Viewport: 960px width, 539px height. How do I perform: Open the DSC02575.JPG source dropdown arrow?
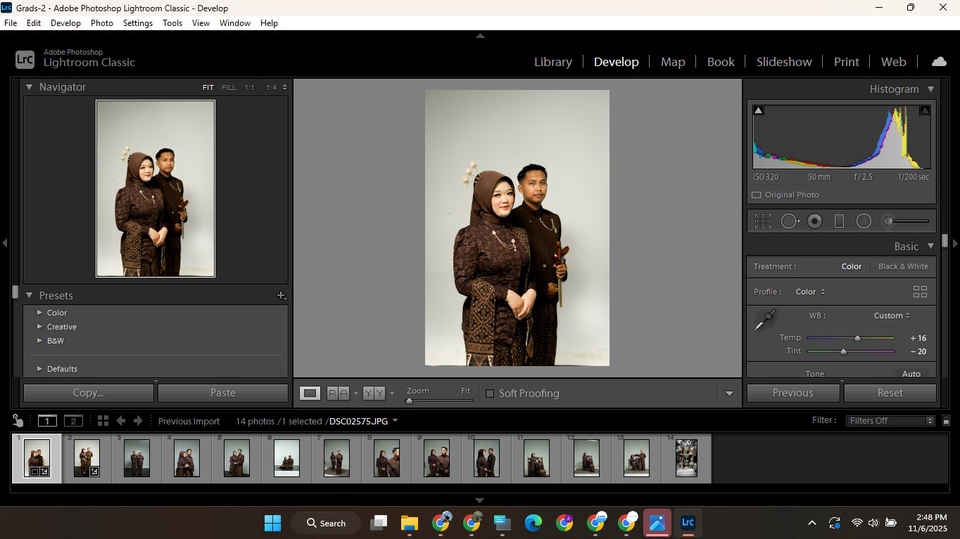tap(395, 420)
